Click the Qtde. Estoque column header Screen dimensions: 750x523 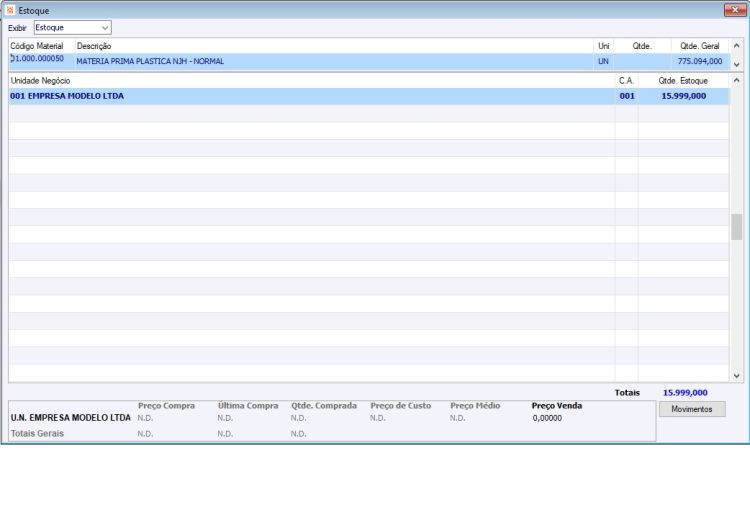[x=683, y=81]
